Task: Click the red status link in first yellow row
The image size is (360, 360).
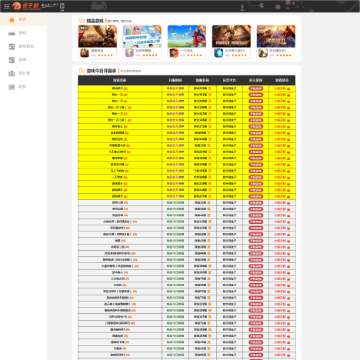Action: (x=280, y=89)
